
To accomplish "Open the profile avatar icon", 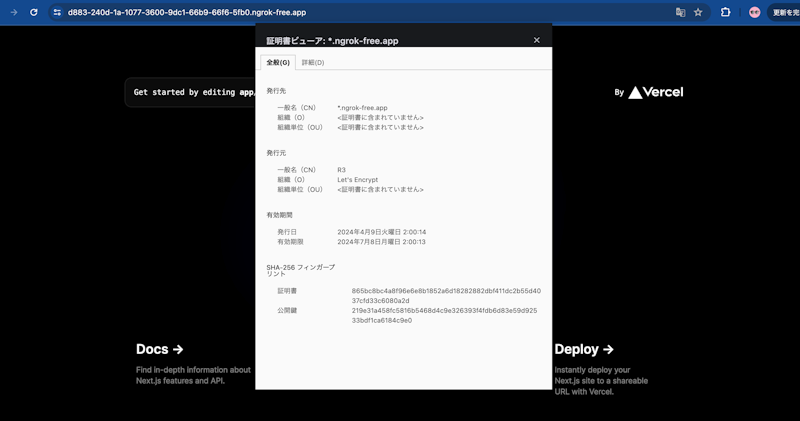I will [x=754, y=12].
